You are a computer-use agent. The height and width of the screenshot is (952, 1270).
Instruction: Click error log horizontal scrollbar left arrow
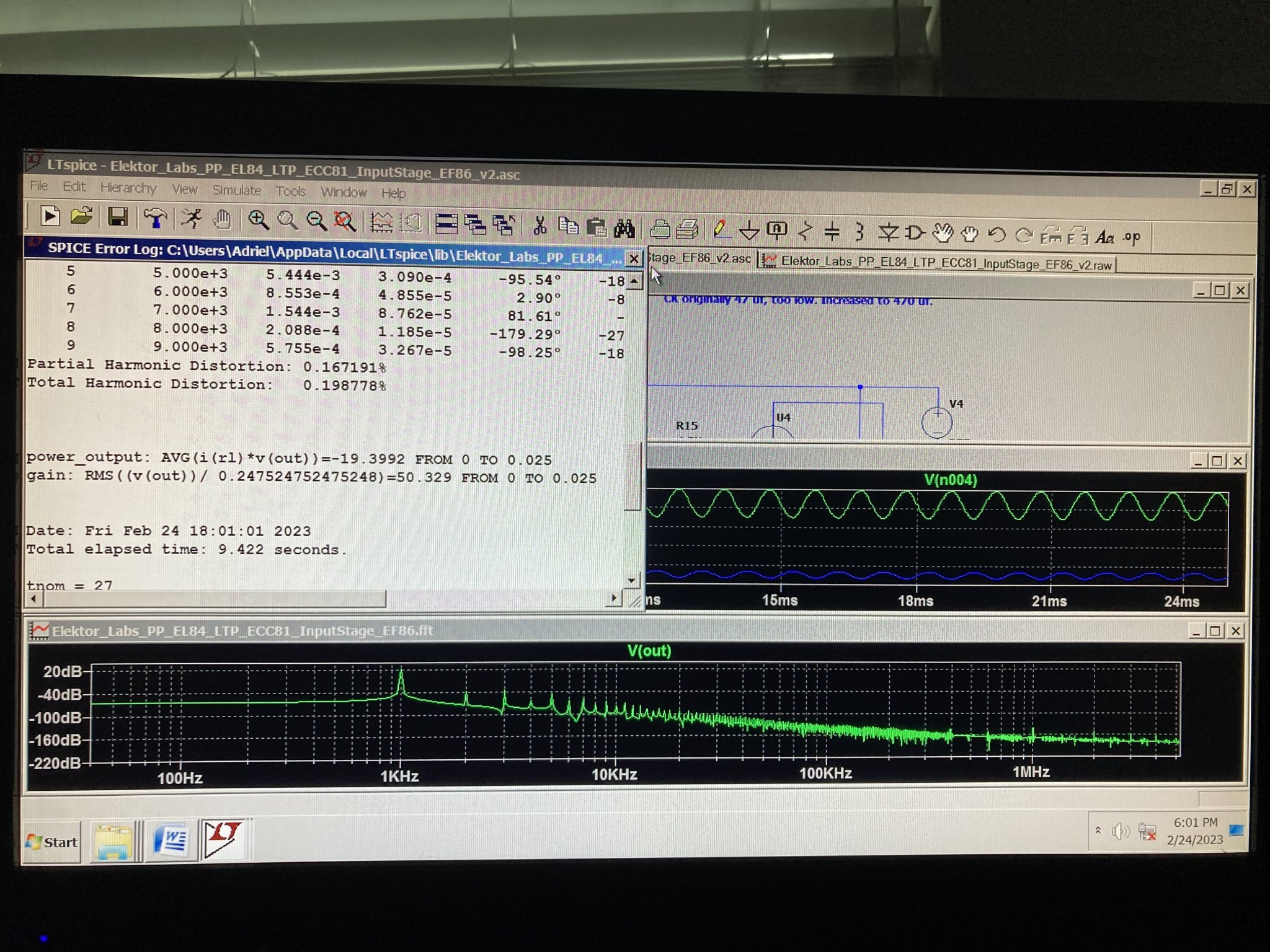click(x=33, y=599)
